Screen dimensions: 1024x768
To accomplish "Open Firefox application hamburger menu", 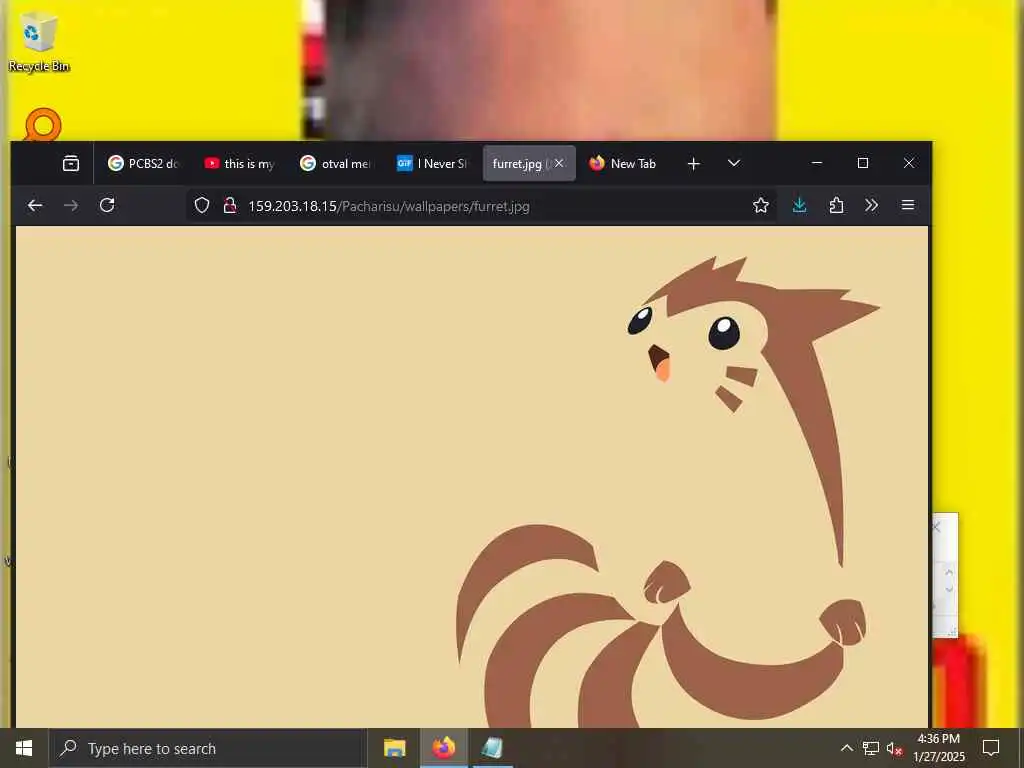I will 908,206.
